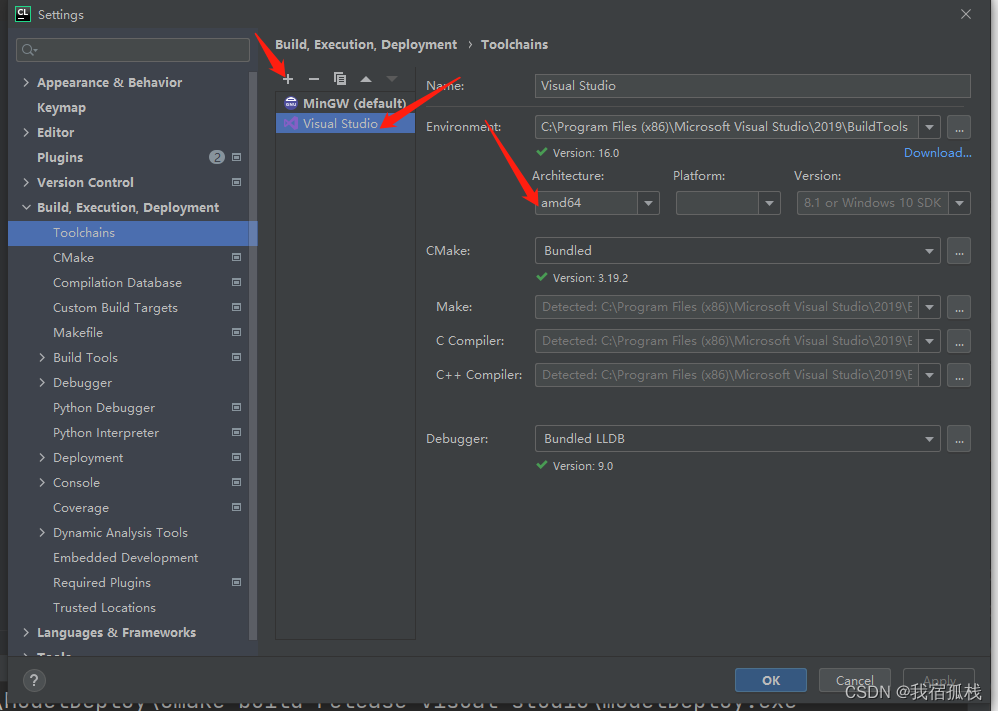Browse for Environment path
Viewport: 998px width, 711px height.
(959, 127)
